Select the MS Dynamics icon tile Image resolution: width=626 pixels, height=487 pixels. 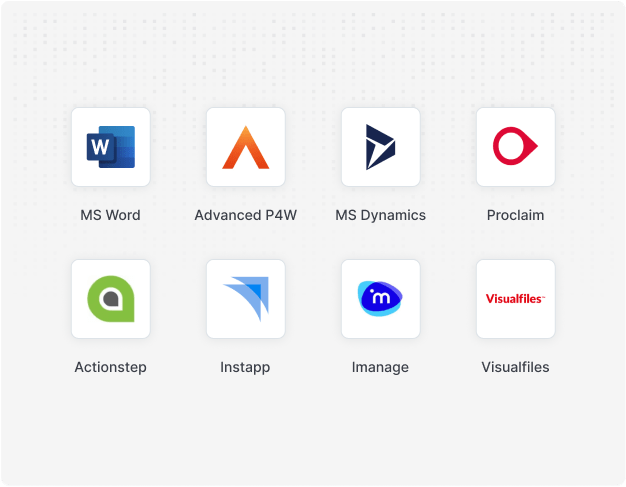(380, 147)
